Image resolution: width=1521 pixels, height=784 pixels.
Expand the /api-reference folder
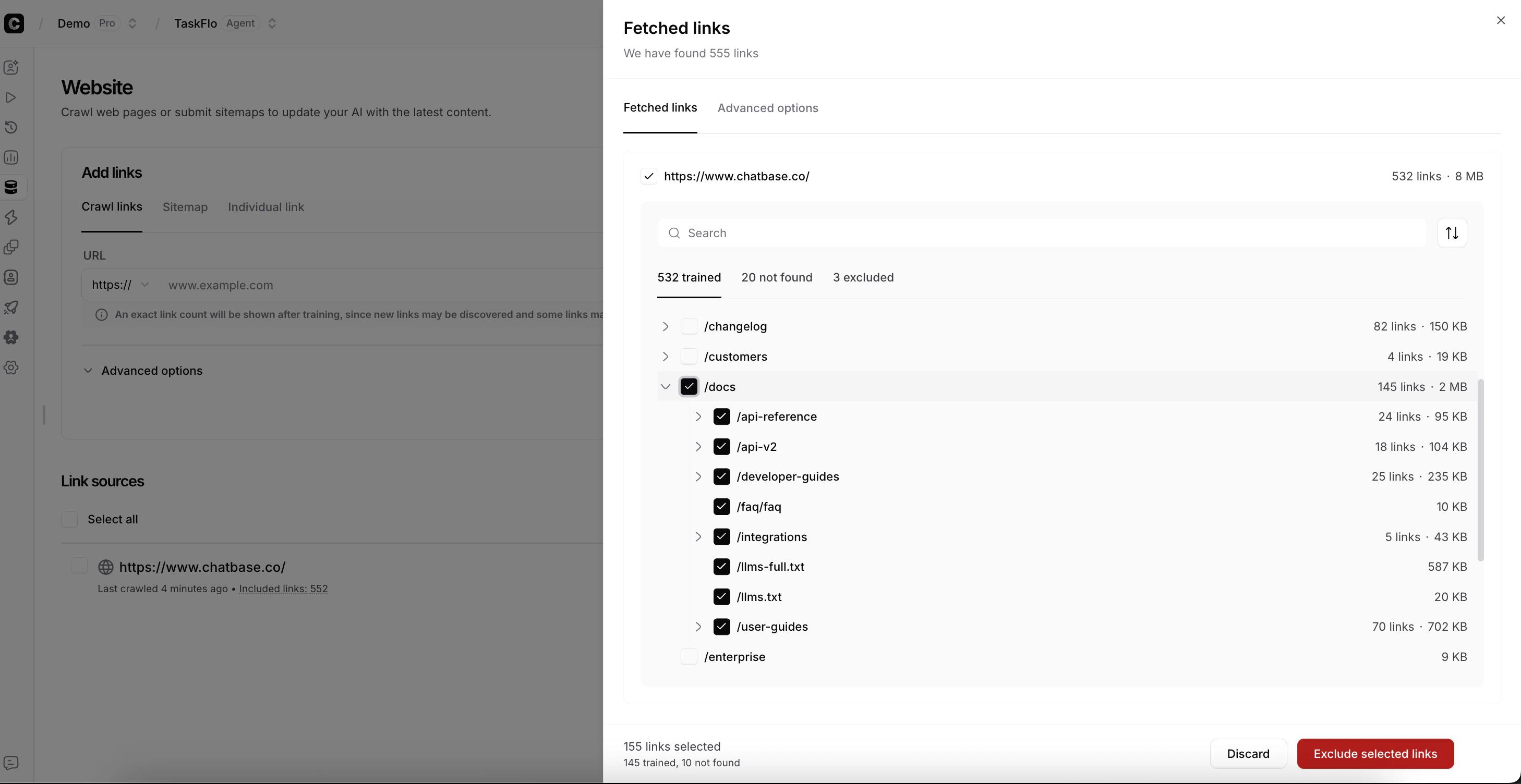pyautogui.click(x=698, y=416)
